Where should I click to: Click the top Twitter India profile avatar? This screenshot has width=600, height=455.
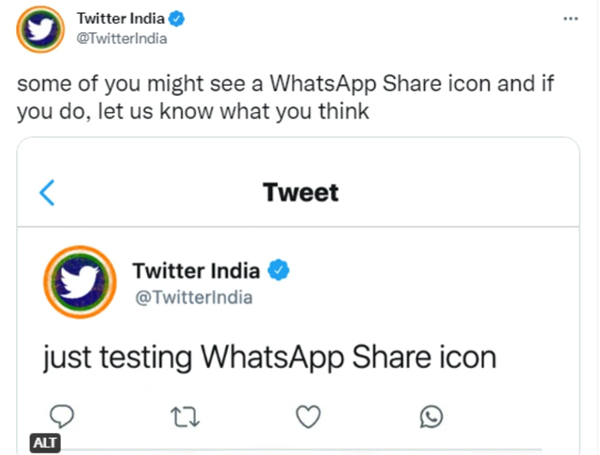(x=38, y=29)
